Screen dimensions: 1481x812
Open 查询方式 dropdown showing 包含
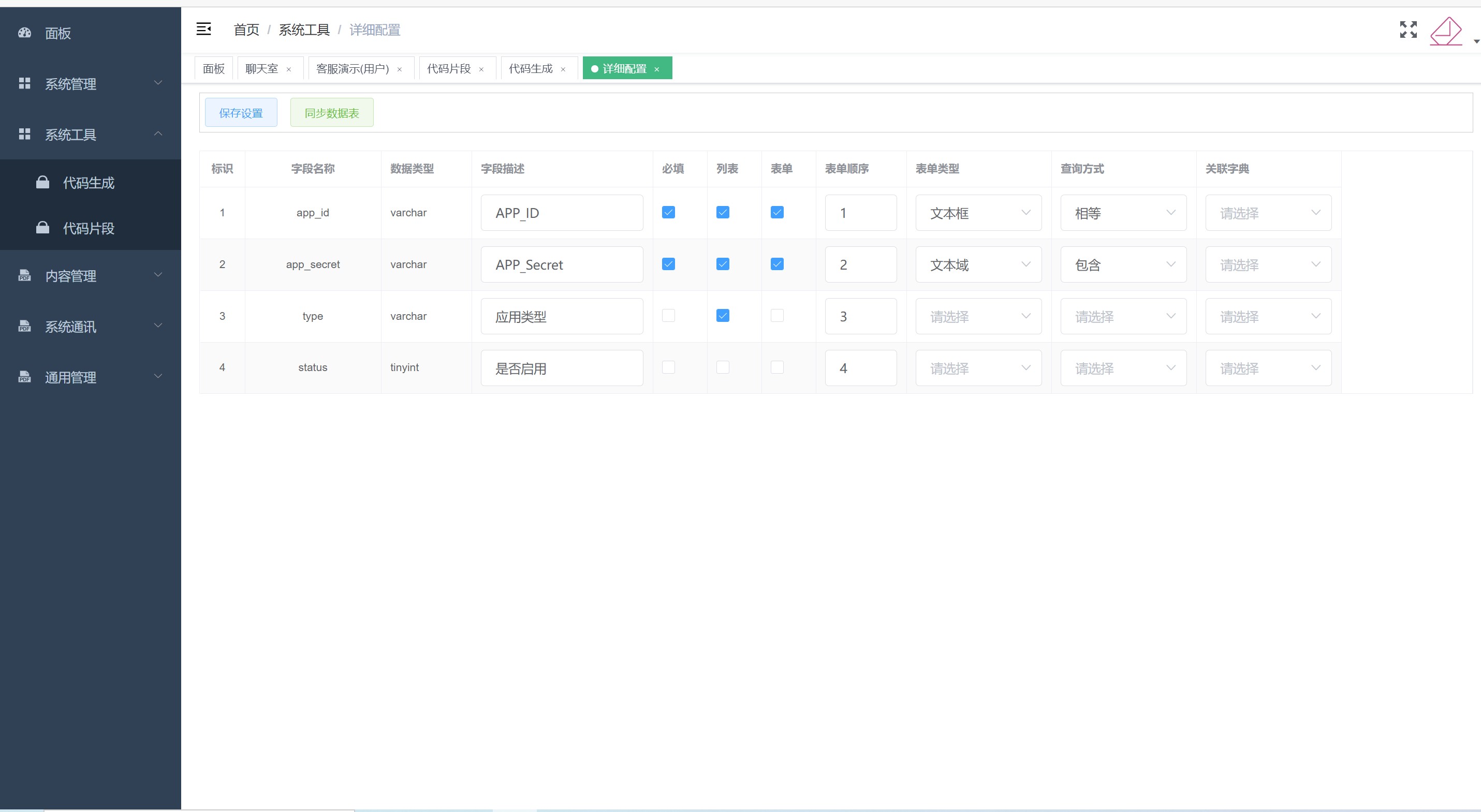(1123, 265)
